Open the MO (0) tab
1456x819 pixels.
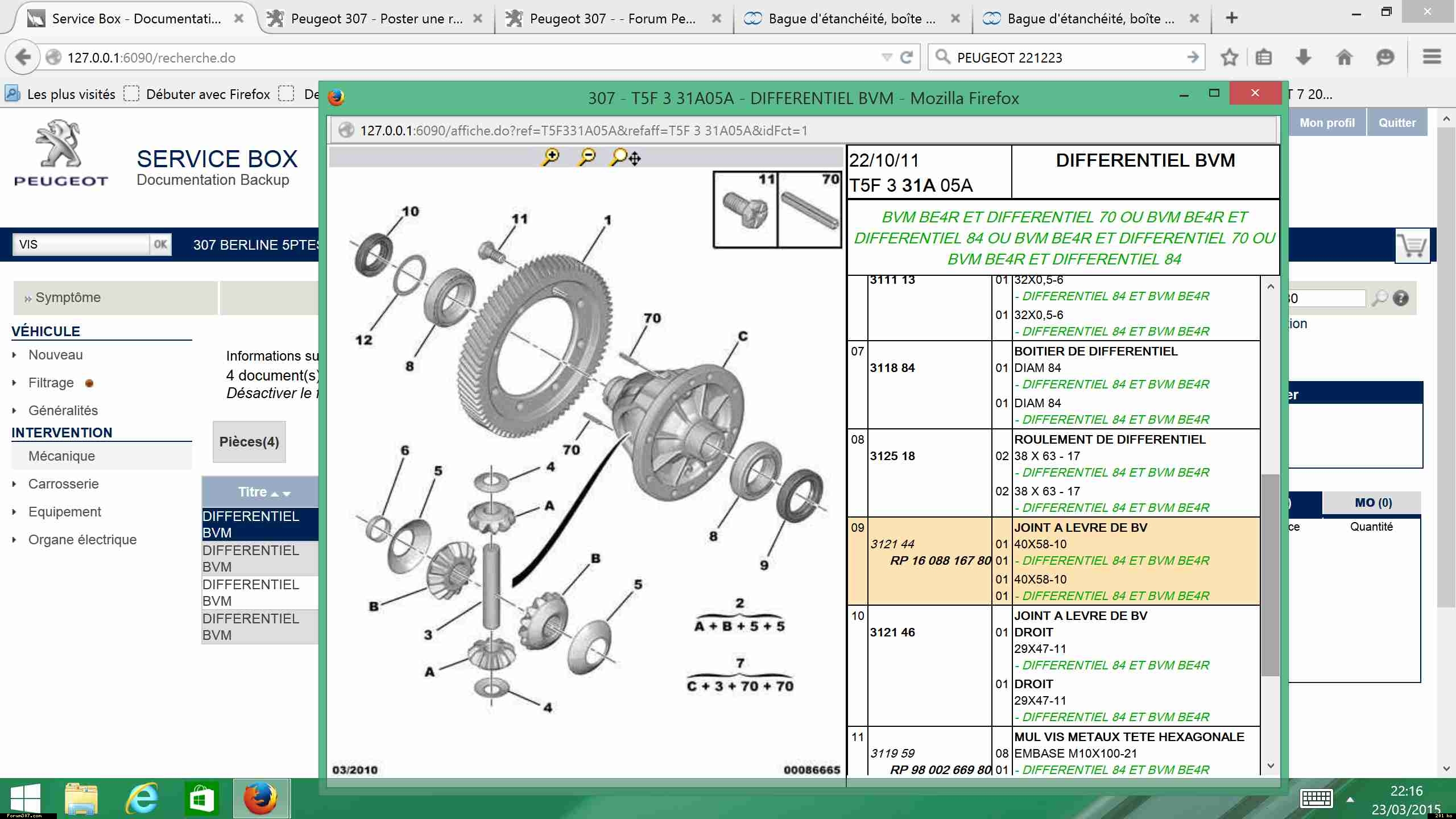[1373, 503]
